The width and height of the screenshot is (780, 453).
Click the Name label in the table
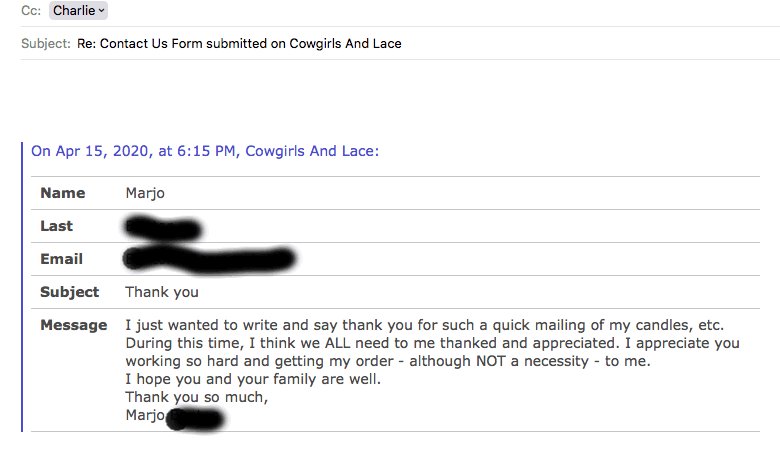point(62,193)
